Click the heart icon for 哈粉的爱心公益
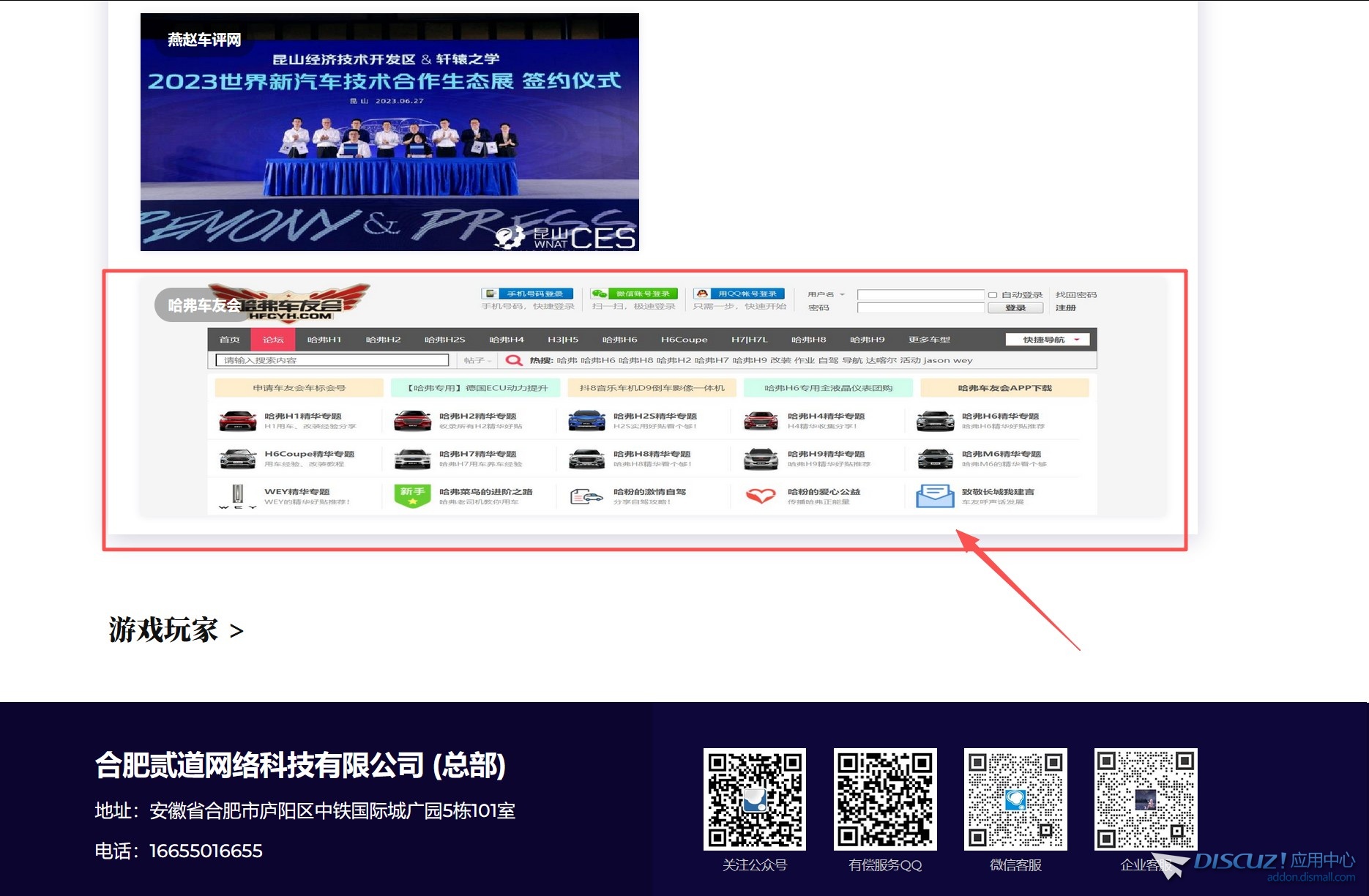The image size is (1369, 896). [759, 496]
